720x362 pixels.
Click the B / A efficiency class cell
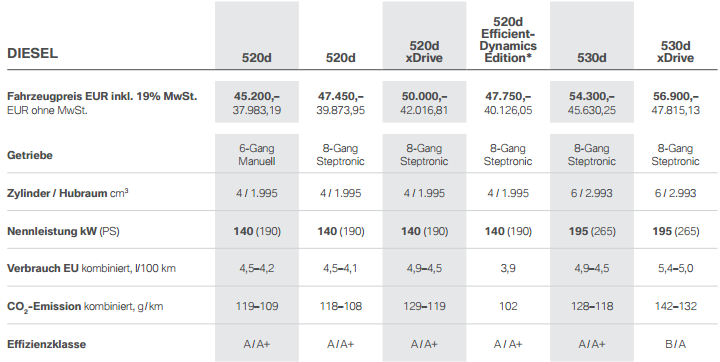click(675, 344)
